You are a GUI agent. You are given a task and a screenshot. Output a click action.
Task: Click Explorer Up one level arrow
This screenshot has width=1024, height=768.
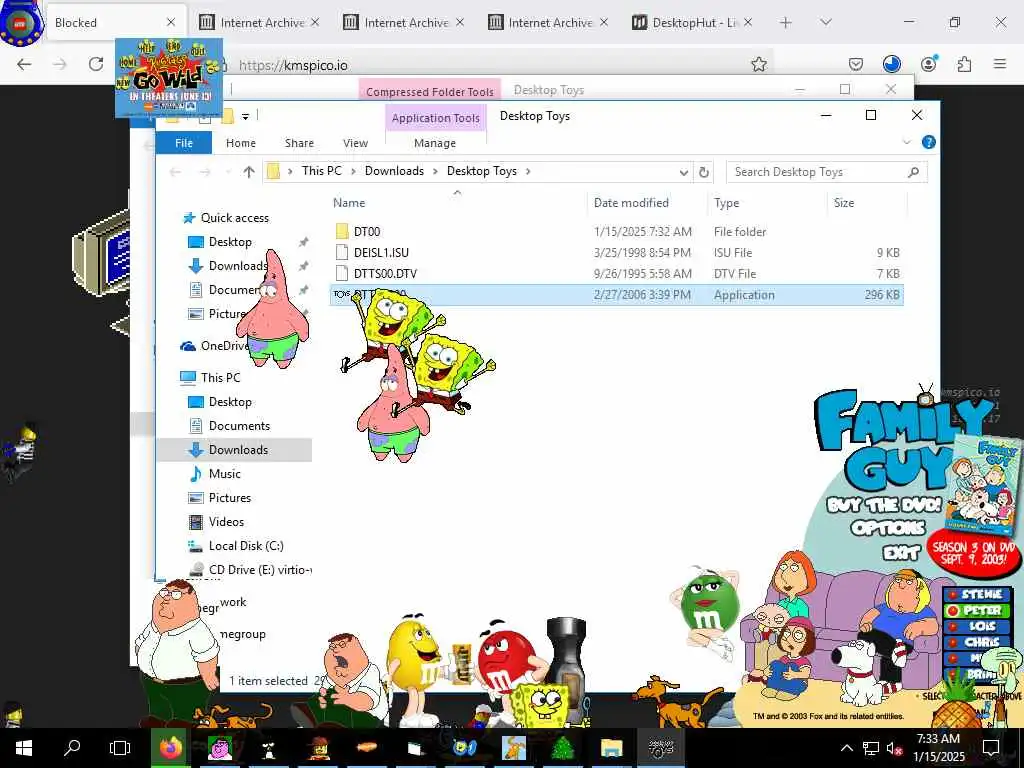[249, 172]
